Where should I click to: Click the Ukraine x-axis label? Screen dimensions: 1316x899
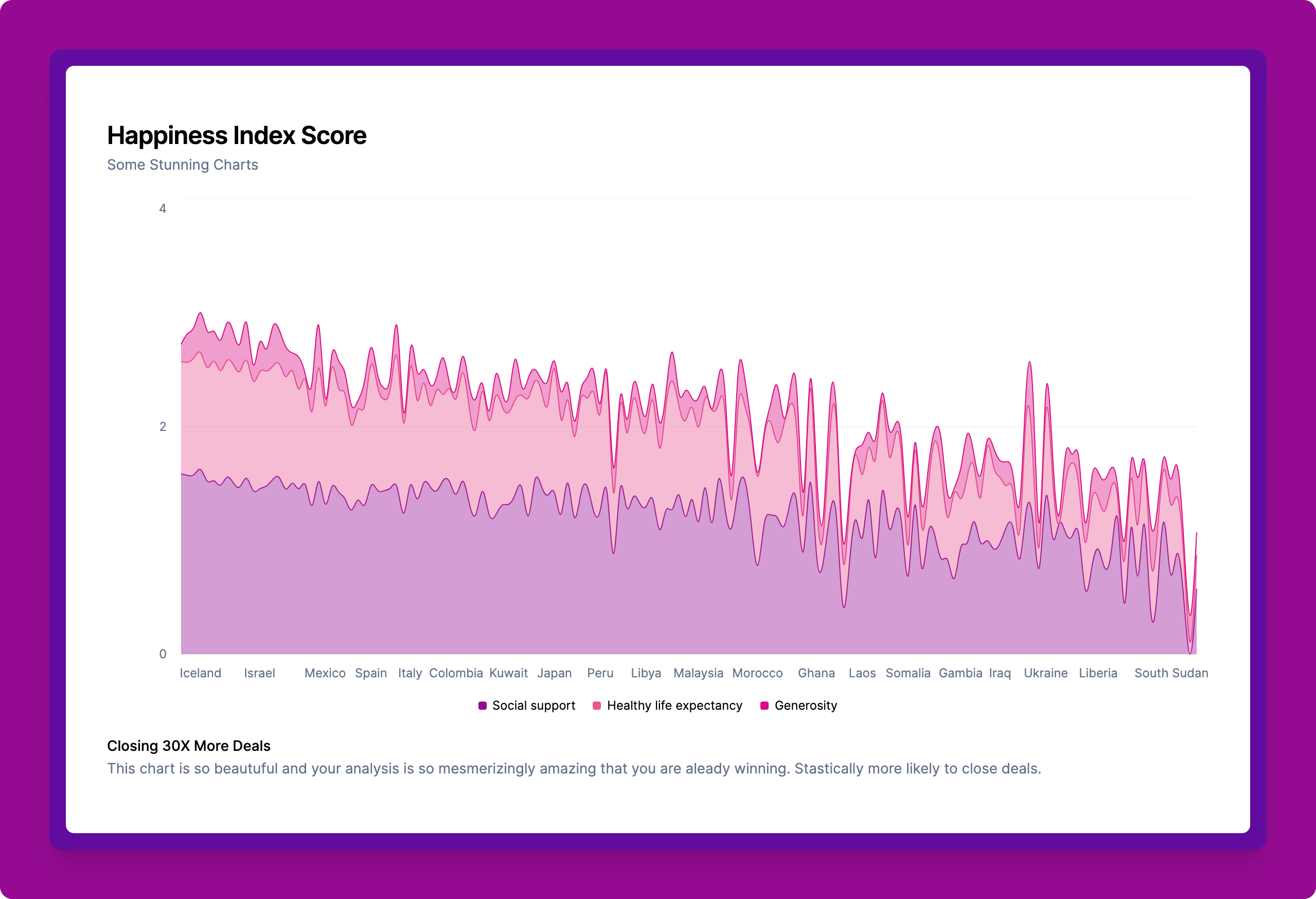click(x=1045, y=673)
